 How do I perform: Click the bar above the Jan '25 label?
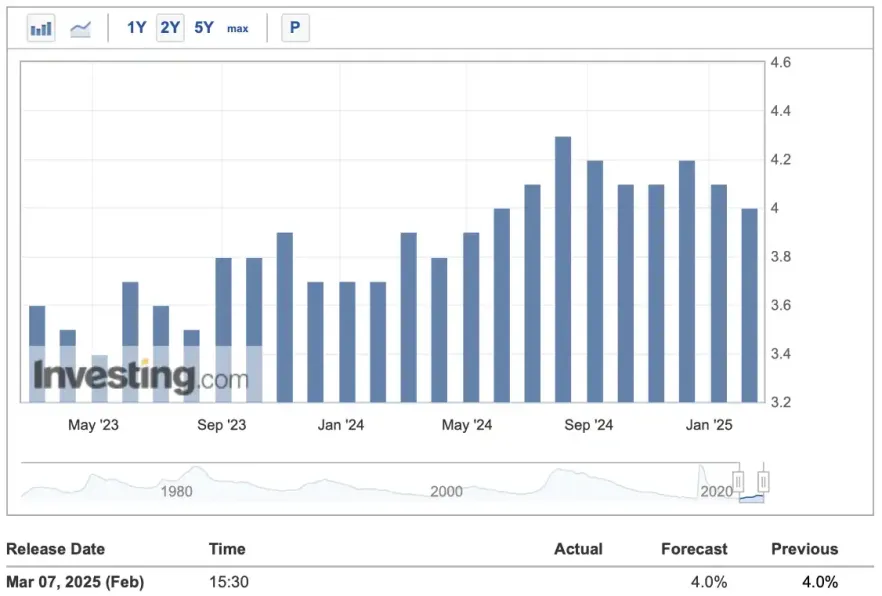pyautogui.click(x=718, y=293)
